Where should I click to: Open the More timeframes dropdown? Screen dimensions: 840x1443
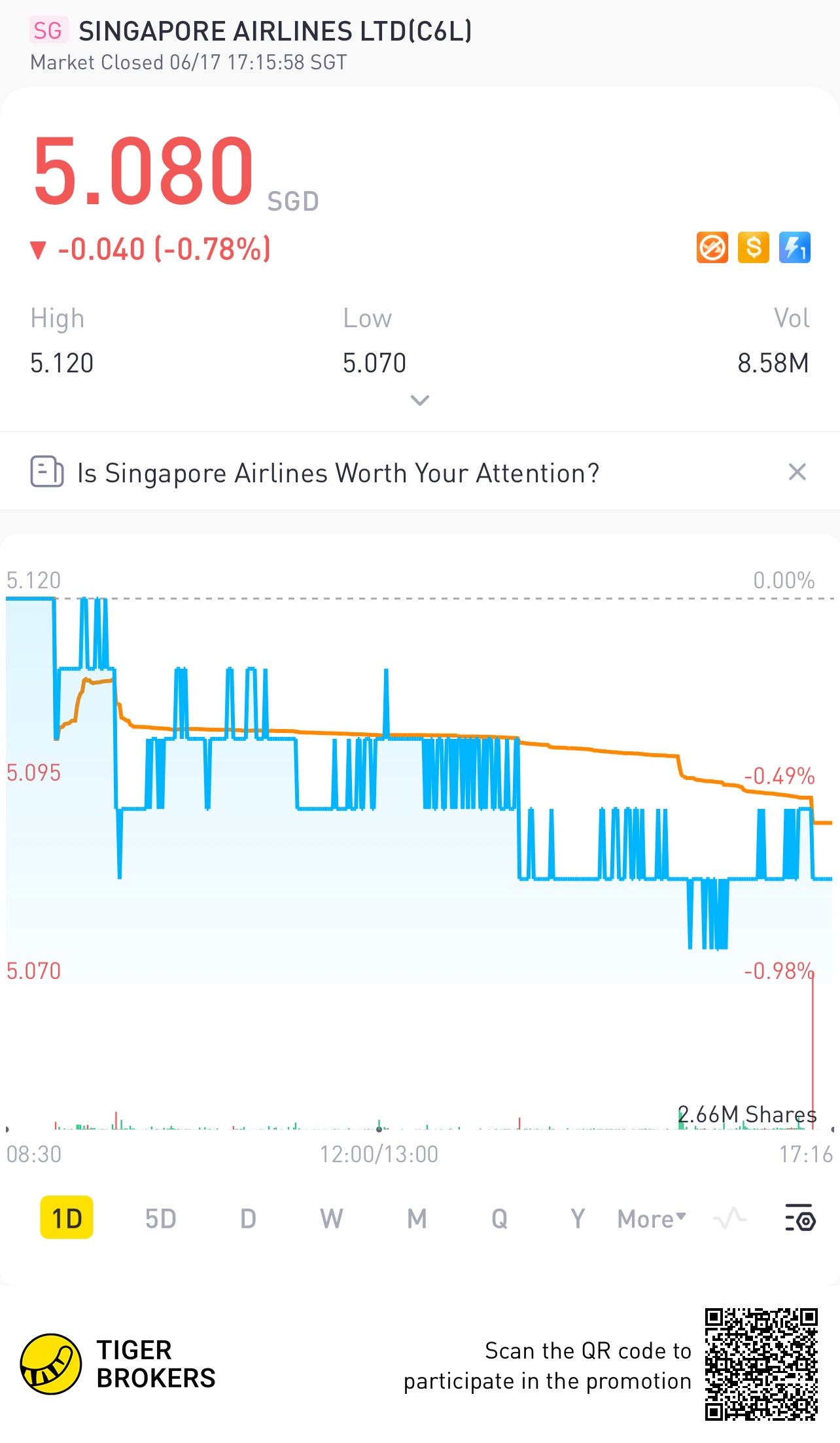pyautogui.click(x=652, y=1219)
